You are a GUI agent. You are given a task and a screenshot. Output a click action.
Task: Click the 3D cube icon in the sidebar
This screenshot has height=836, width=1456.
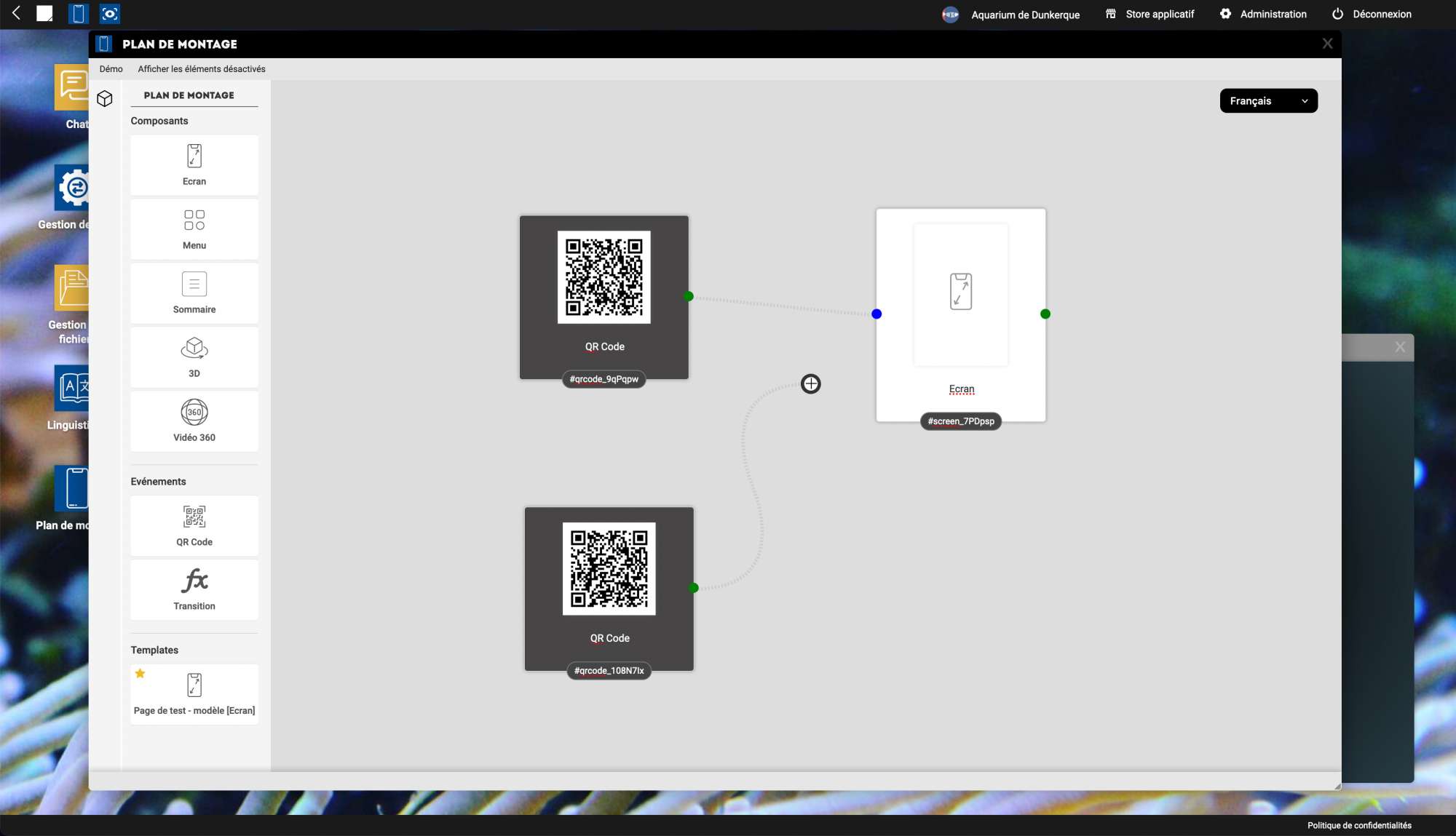(x=105, y=99)
